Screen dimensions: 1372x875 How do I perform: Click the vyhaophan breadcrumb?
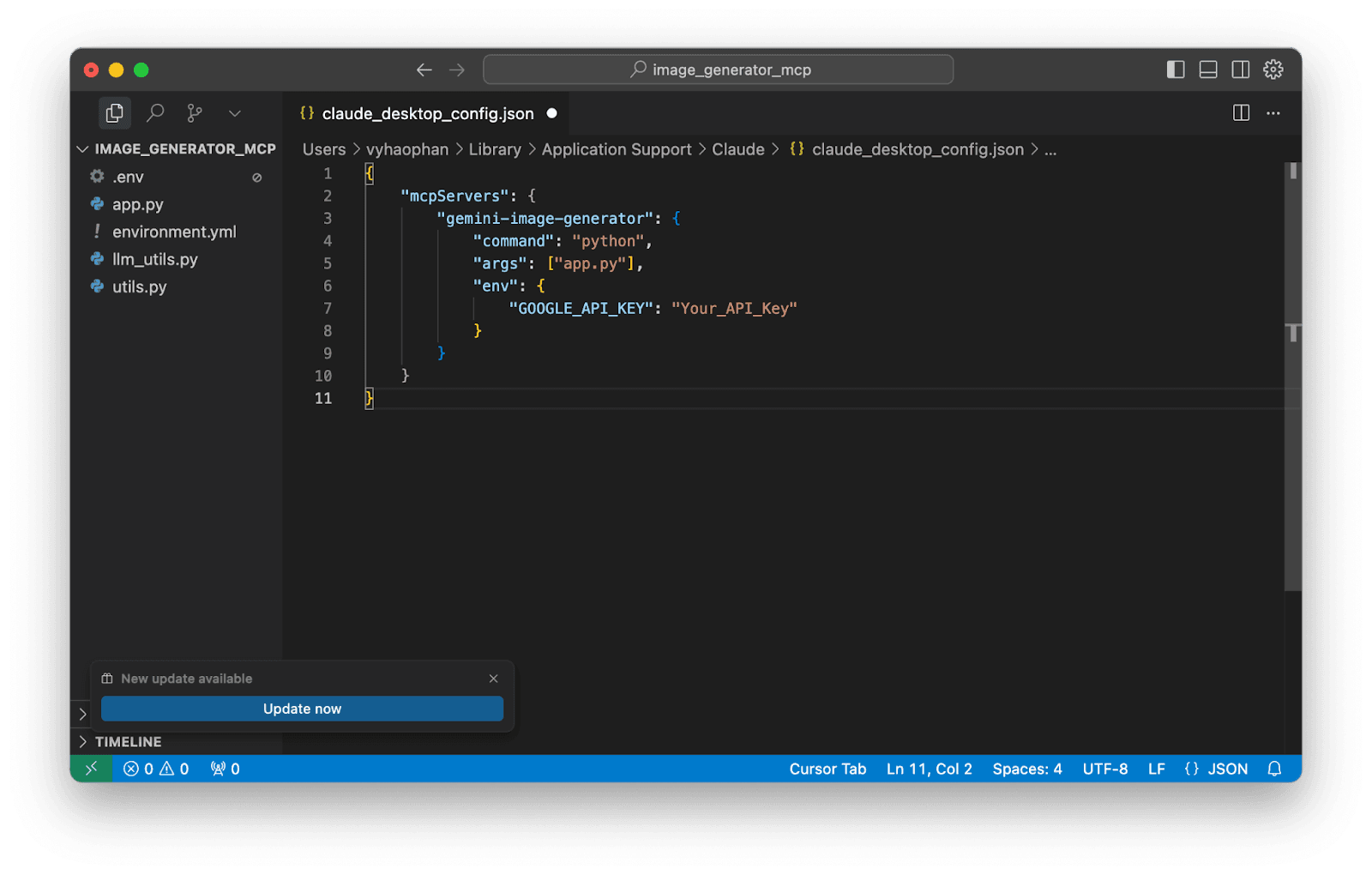point(407,149)
